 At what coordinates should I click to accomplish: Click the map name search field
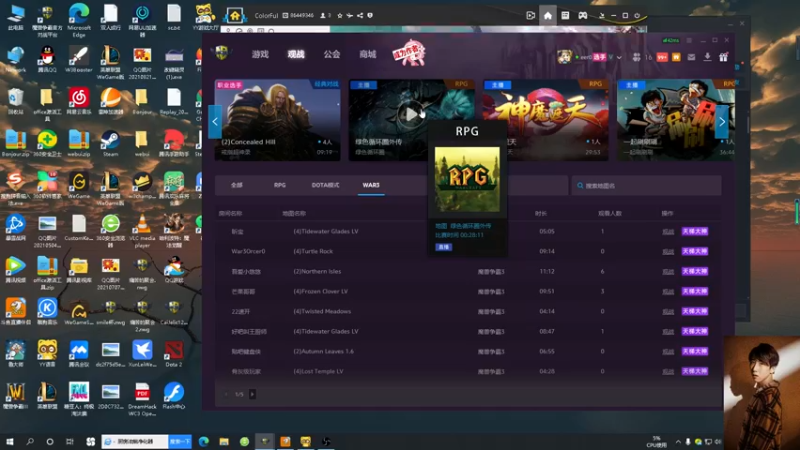pyautogui.click(x=646, y=186)
